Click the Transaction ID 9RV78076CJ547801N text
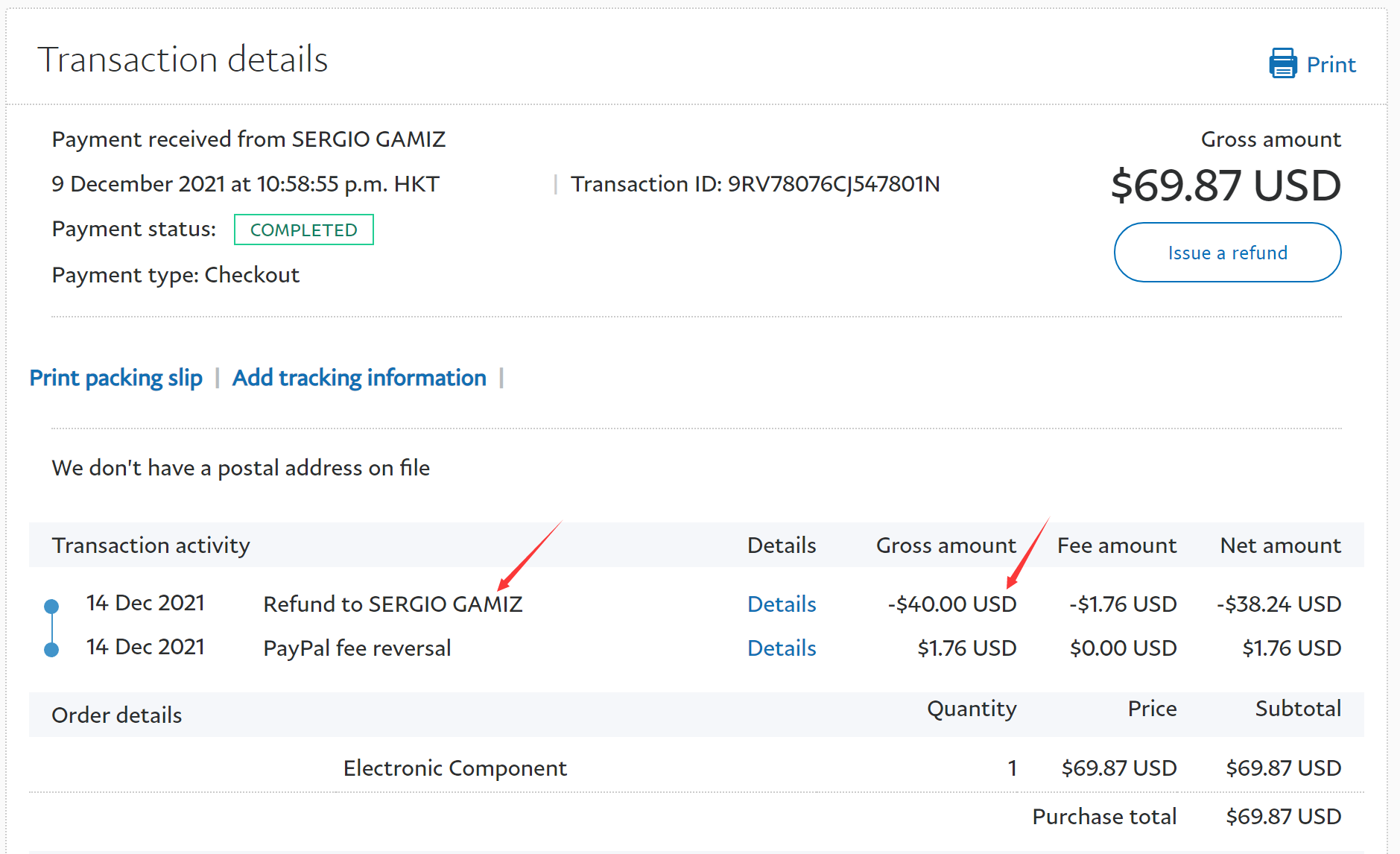Screen dimensions: 1400x854 point(754,184)
